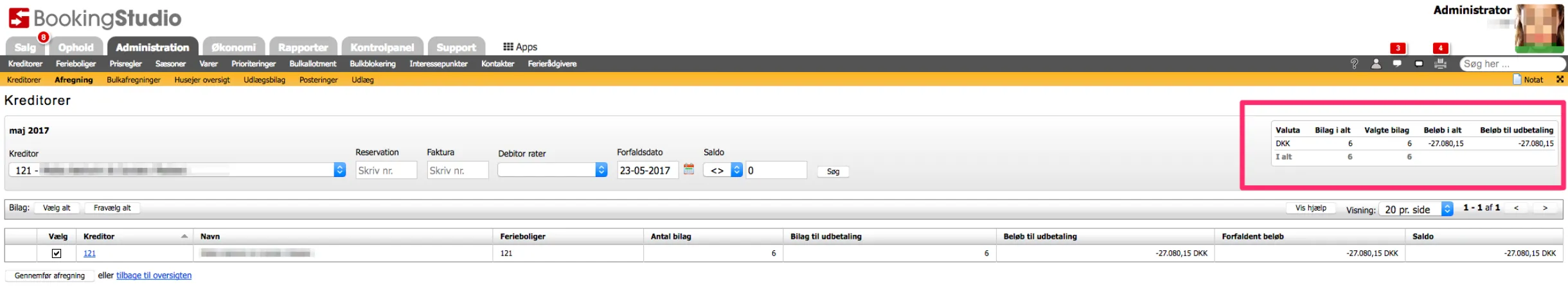
Task: Click the printer icon in top bar
Action: click(x=1440, y=64)
